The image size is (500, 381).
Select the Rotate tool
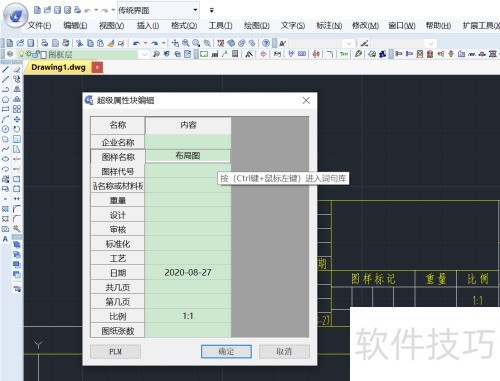click(17, 129)
